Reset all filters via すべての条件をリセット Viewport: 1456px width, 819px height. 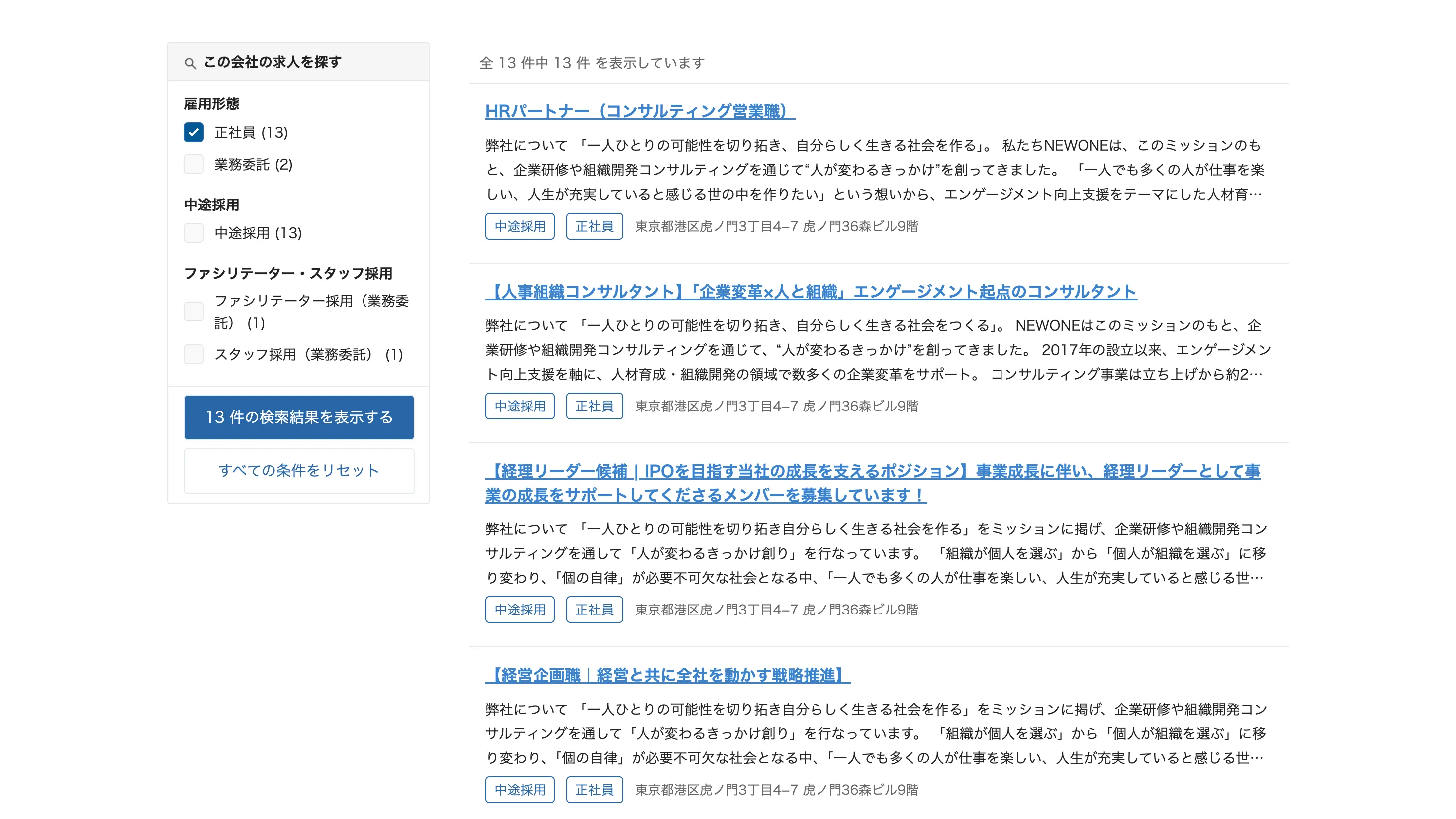pos(298,470)
